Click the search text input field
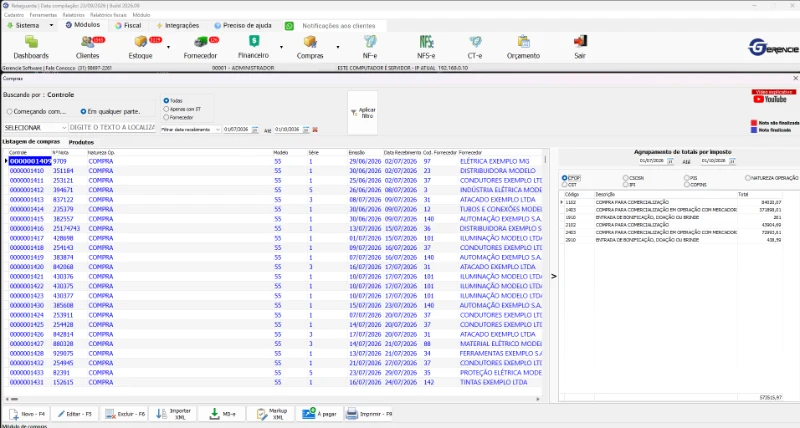 pyautogui.click(x=112, y=128)
